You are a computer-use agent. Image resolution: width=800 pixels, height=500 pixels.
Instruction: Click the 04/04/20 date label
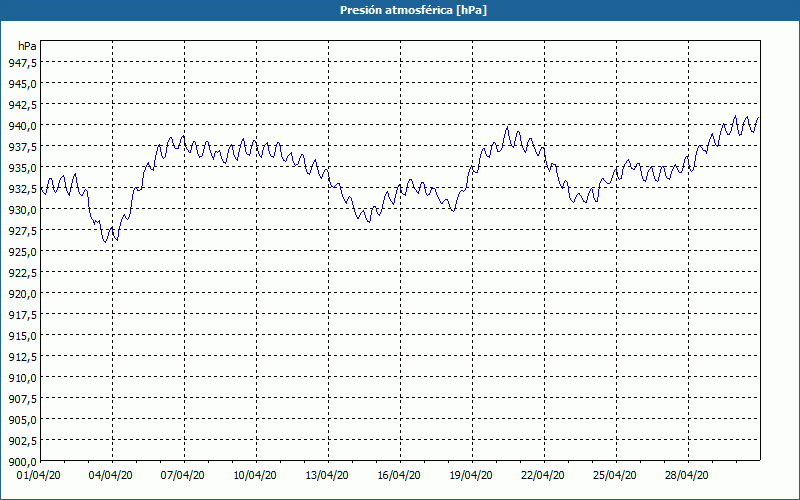(111, 475)
